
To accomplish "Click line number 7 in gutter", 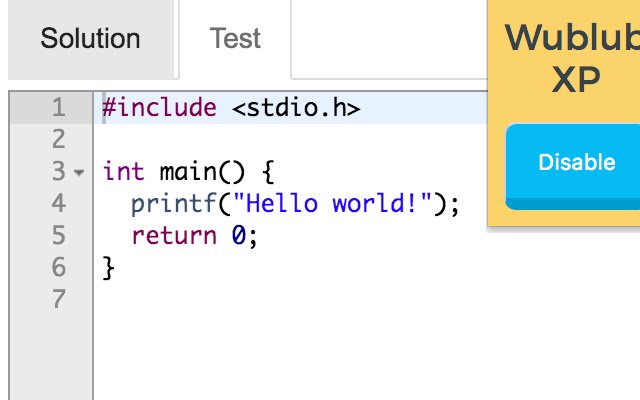I will pos(58,299).
